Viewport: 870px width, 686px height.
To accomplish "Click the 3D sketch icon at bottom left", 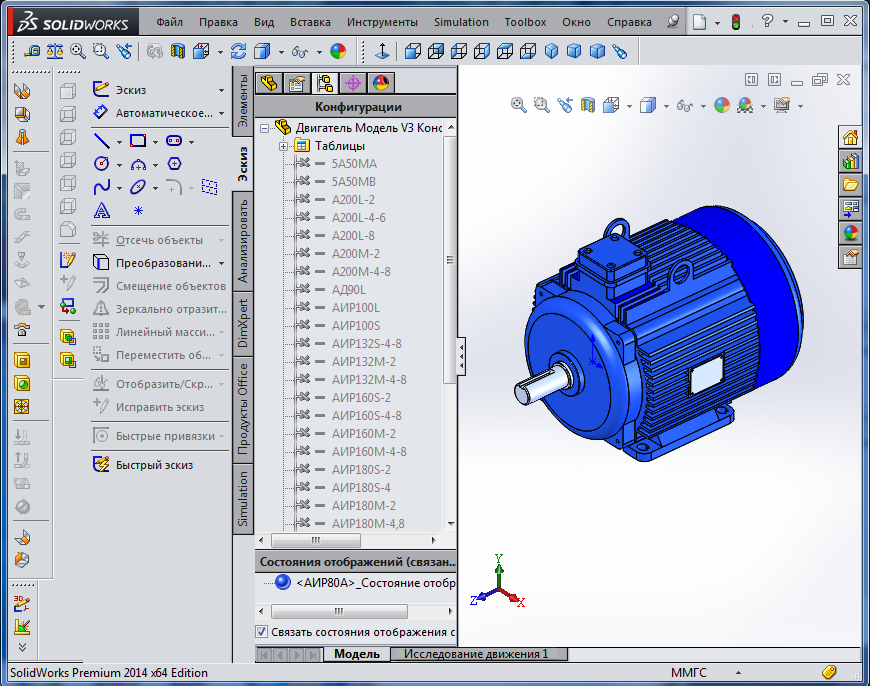I will pyautogui.click(x=22, y=603).
